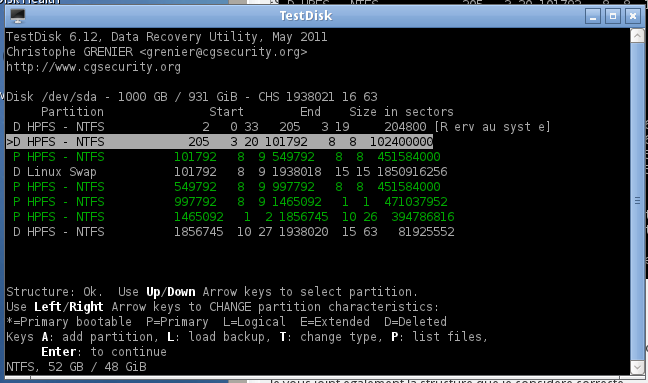Close the TestDisk window
The width and height of the screenshot is (648, 383).
pyautogui.click(x=633, y=17)
